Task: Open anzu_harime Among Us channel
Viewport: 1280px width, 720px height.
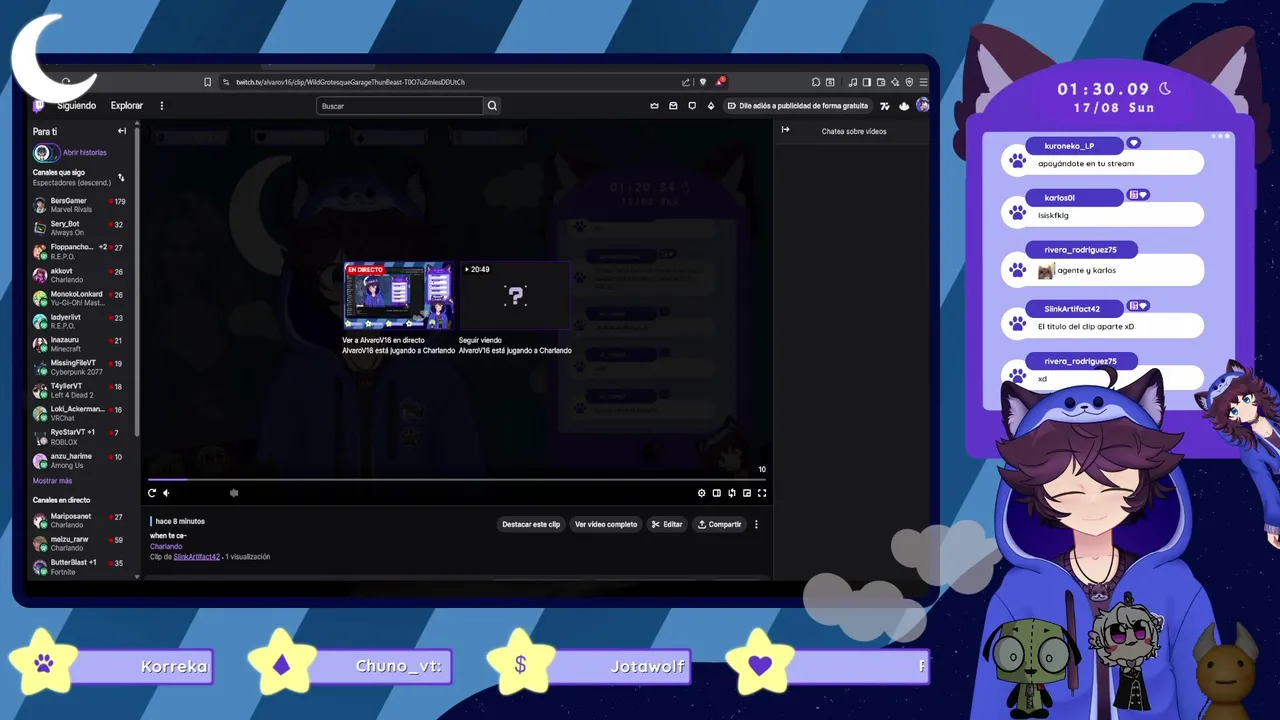Action: coord(79,460)
